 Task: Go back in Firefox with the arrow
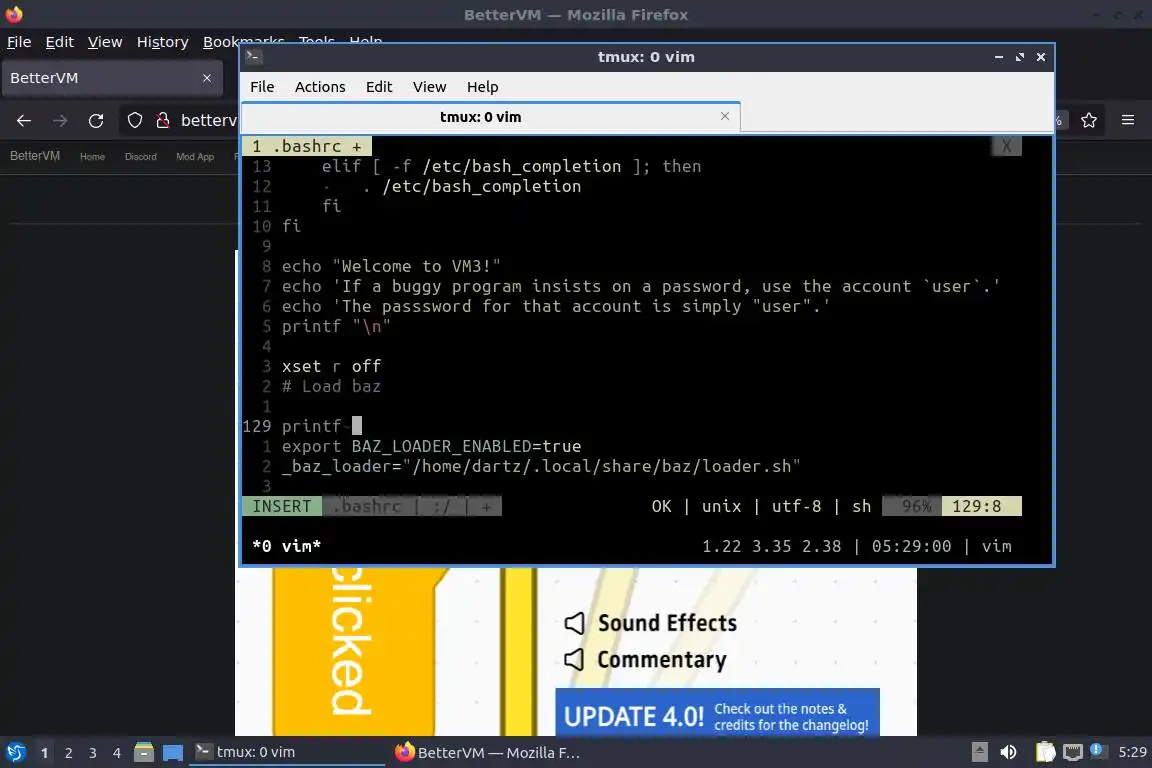pyautogui.click(x=24, y=121)
